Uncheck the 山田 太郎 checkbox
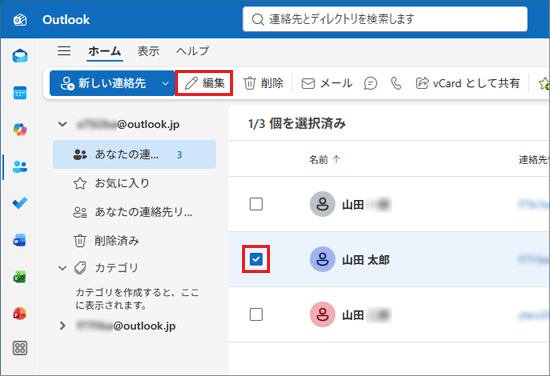550x376 pixels. click(256, 260)
